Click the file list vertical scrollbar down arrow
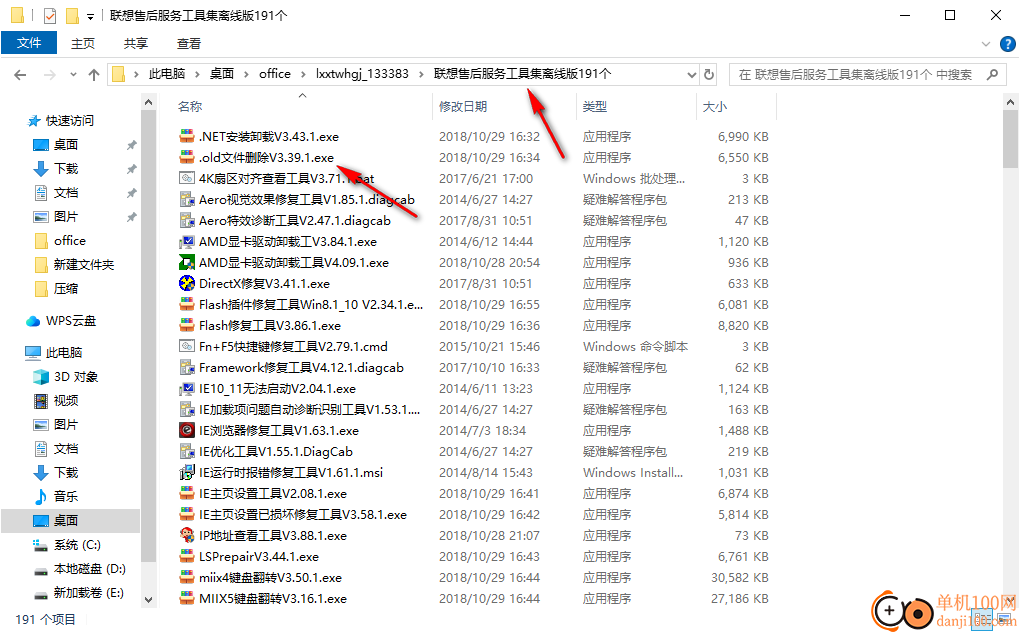This screenshot has height=632, width=1020. (1010, 600)
